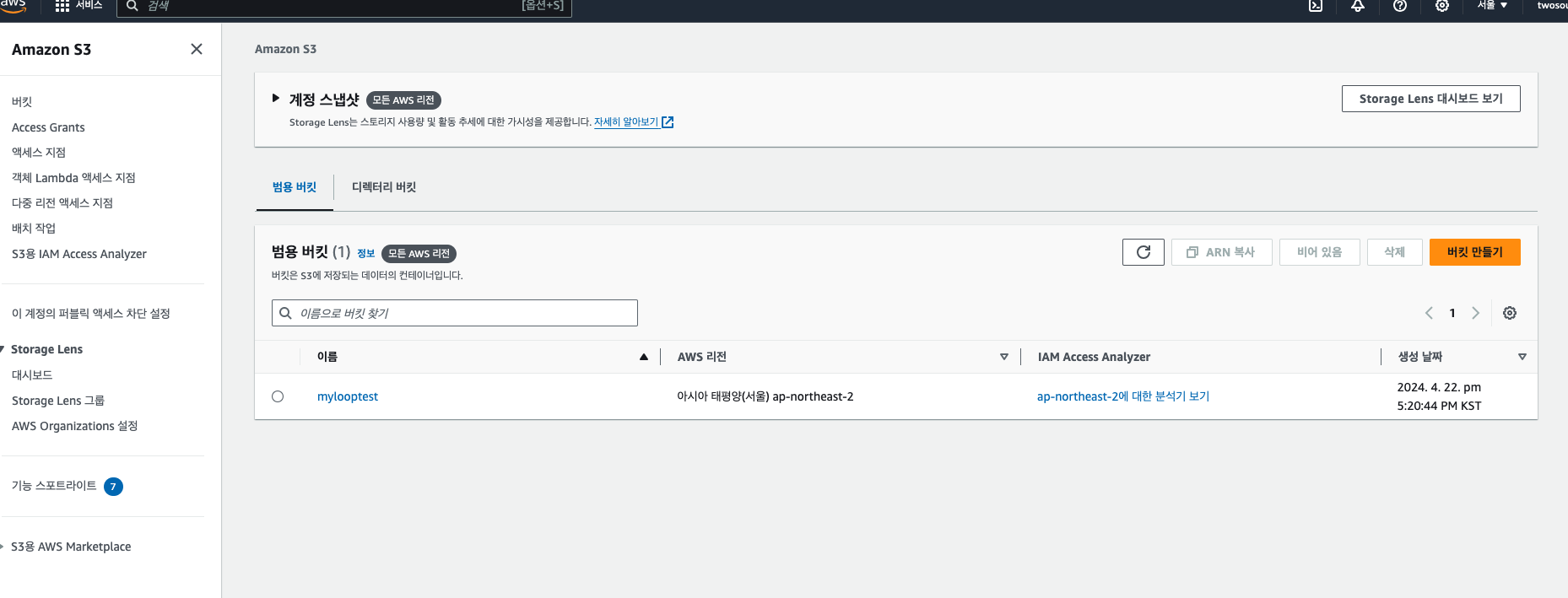This screenshot has width=1568, height=598.
Task: Switch to the 범용 버킷 tab
Action: pos(295,187)
